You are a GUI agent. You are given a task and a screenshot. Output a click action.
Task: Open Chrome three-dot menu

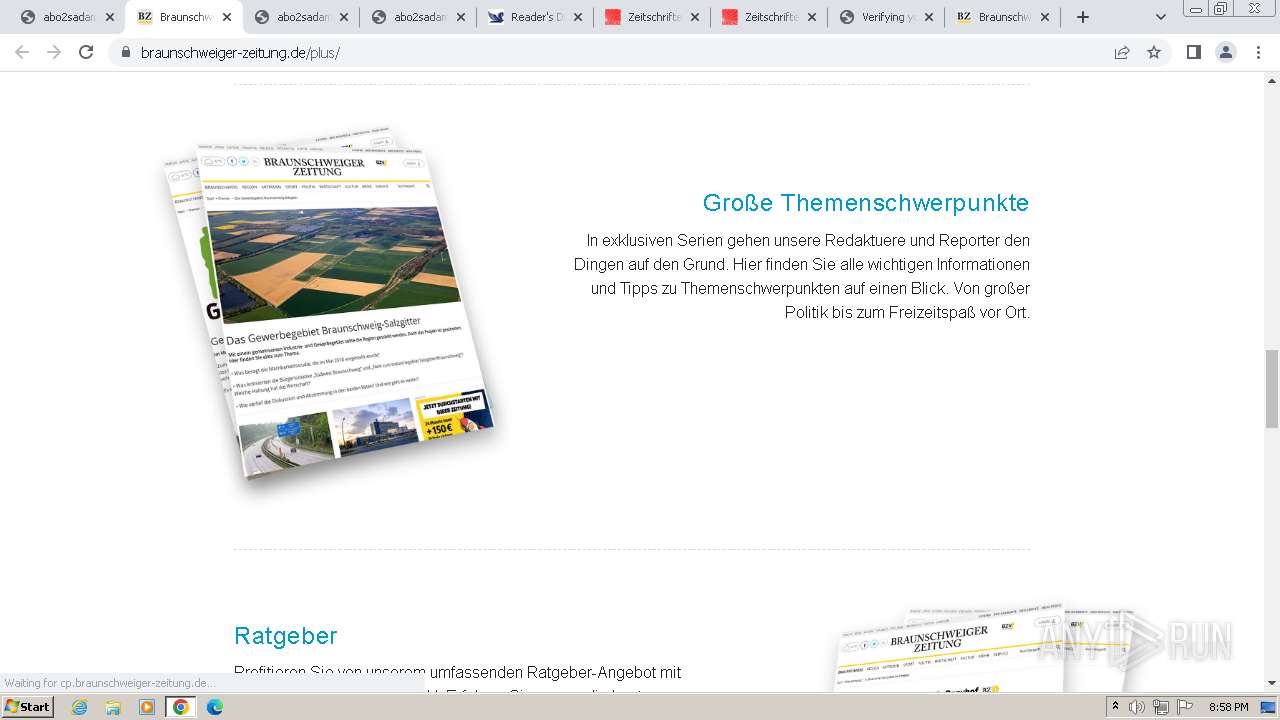[1259, 53]
